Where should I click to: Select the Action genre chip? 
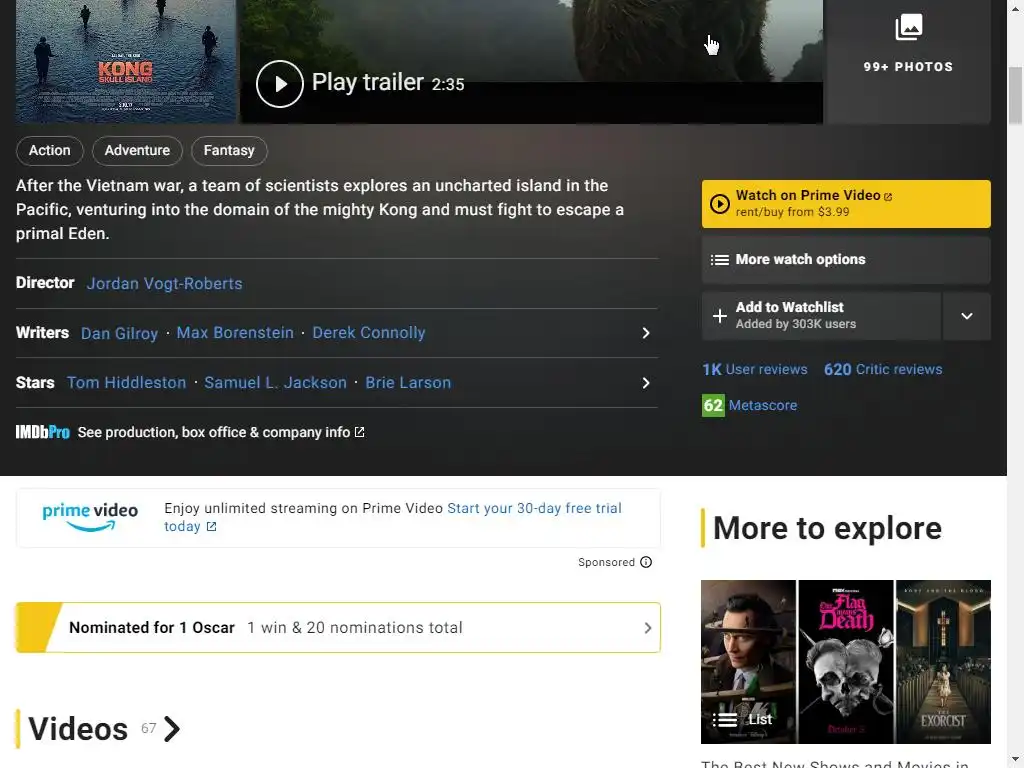tap(50, 150)
